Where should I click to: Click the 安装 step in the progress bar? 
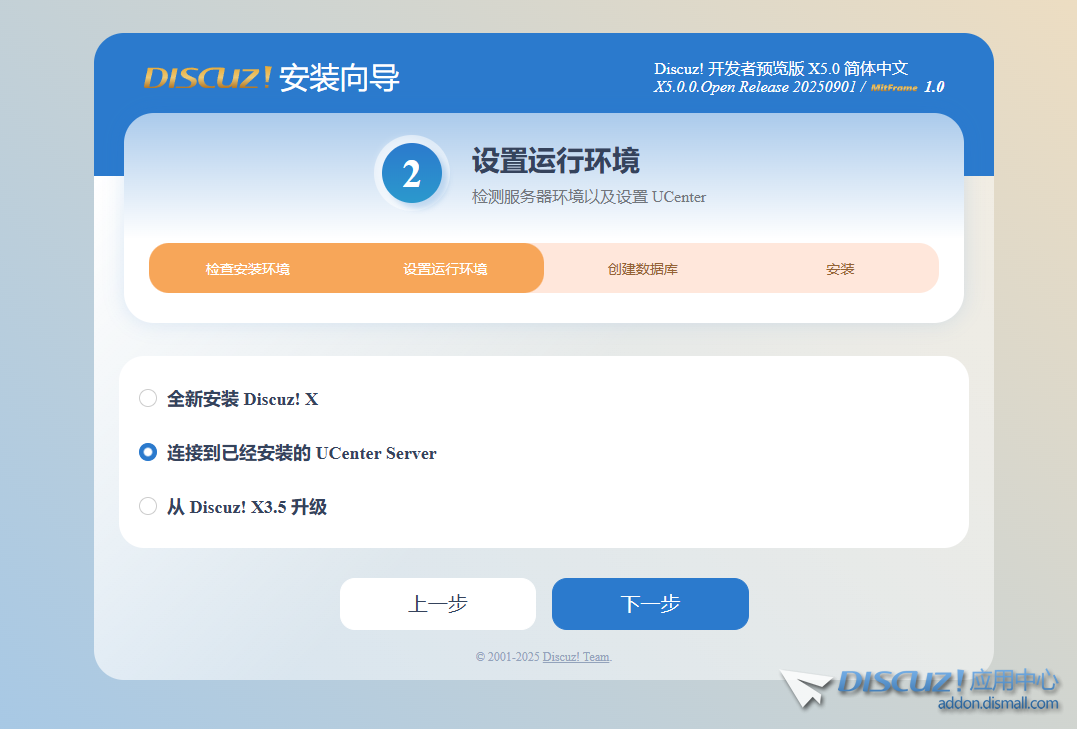coord(840,269)
